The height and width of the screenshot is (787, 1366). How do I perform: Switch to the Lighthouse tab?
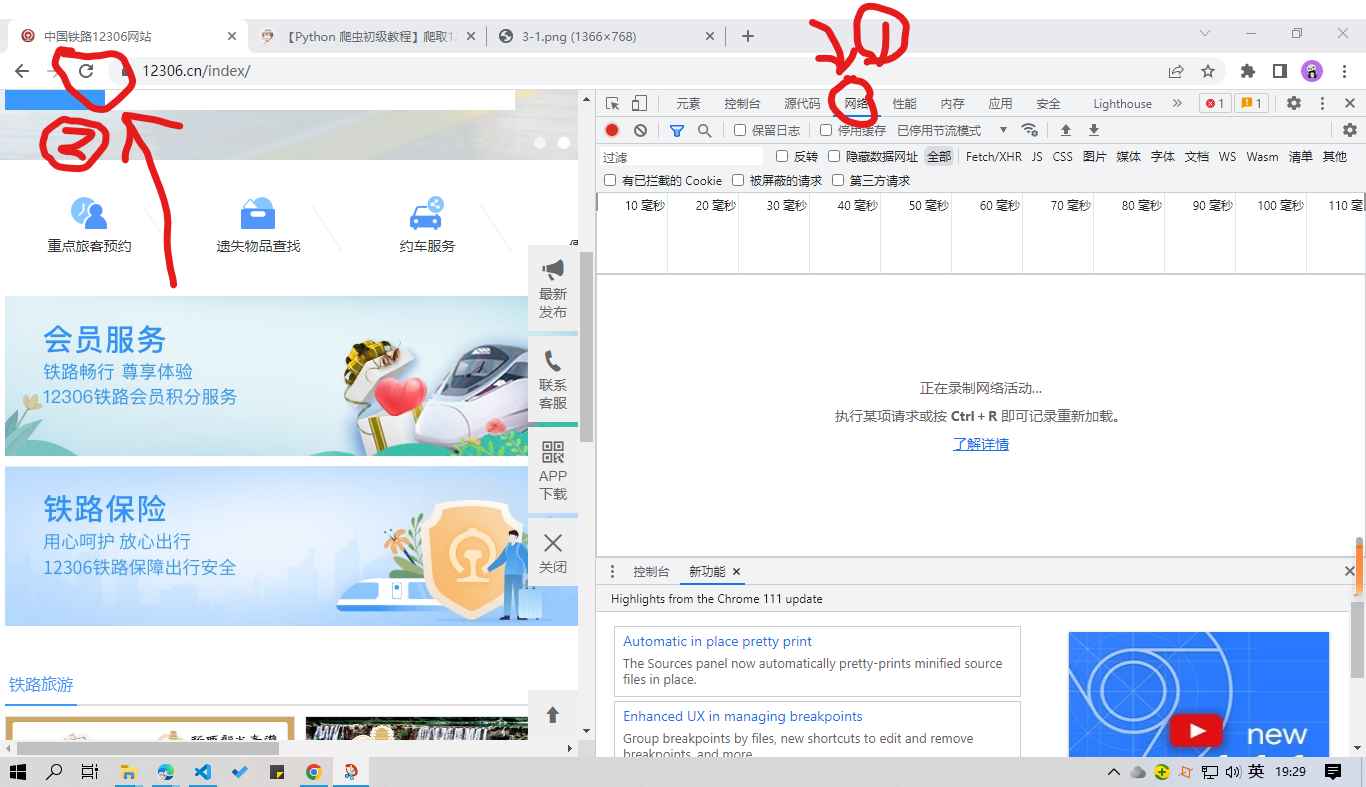coord(1122,103)
